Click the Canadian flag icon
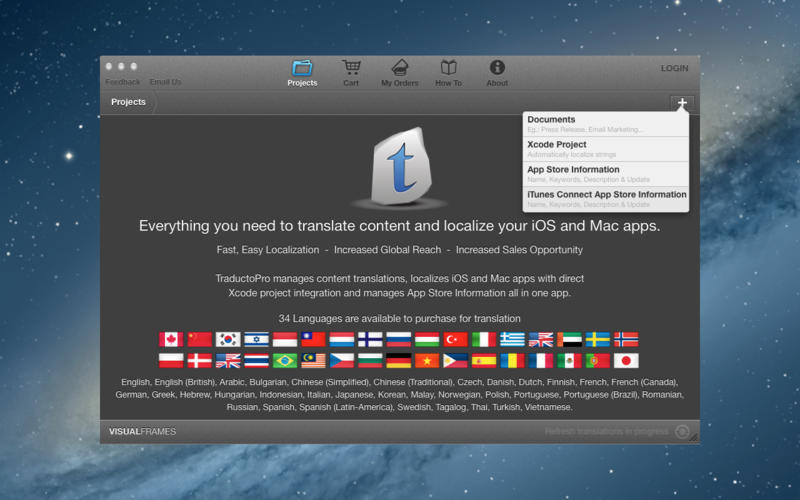This screenshot has width=800, height=500. click(171, 339)
